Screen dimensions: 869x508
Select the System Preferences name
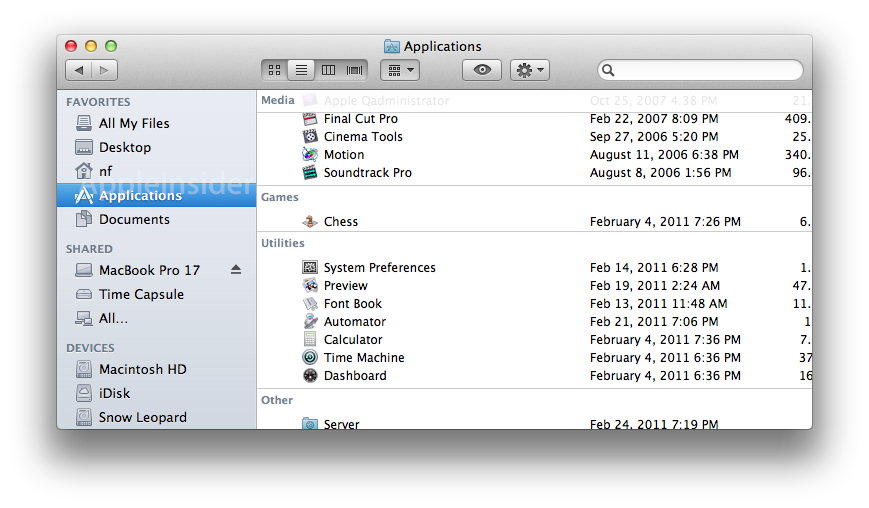click(x=380, y=268)
